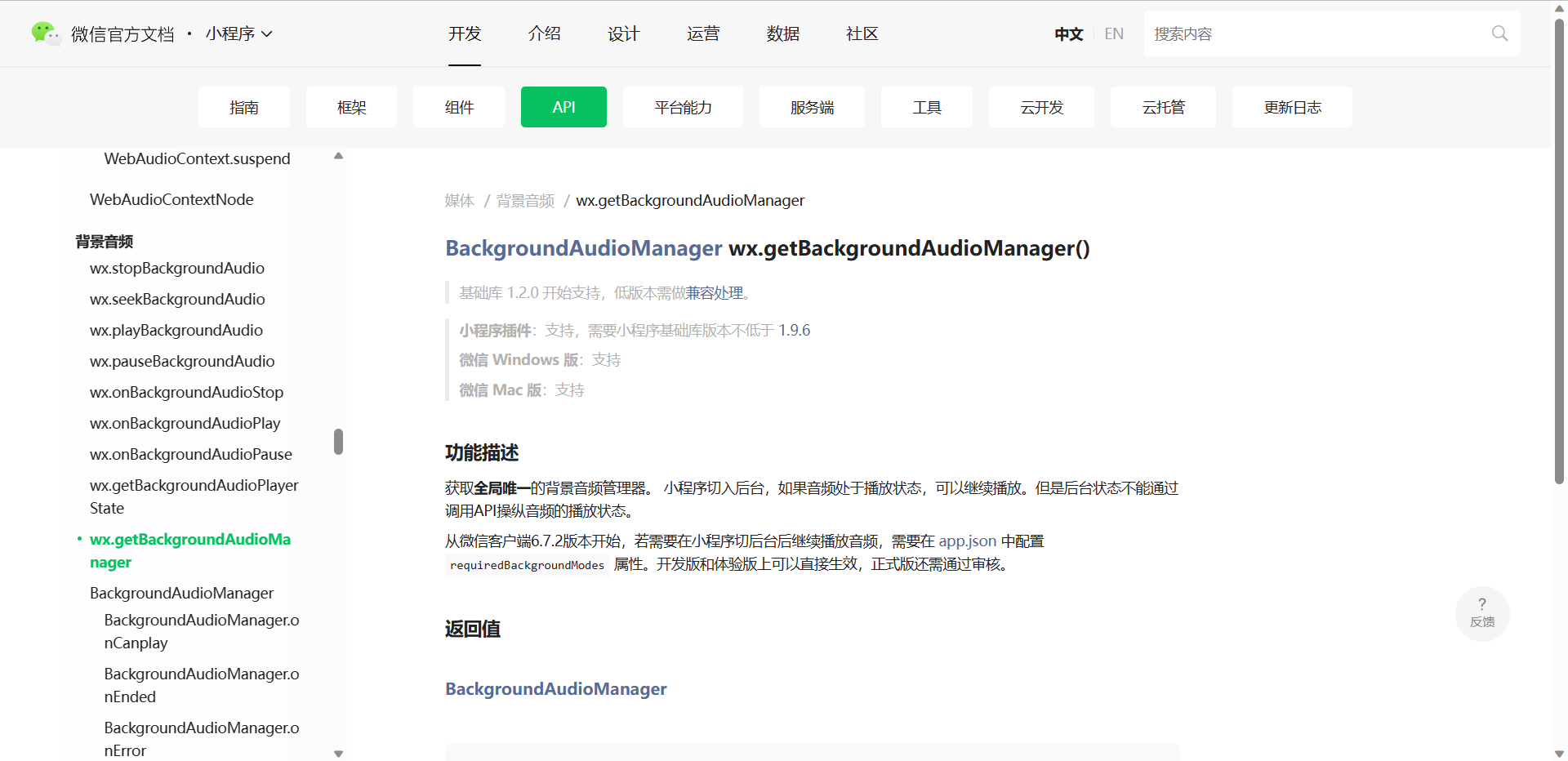Switch to 组件 tab
1568x761 pixels.
(459, 107)
